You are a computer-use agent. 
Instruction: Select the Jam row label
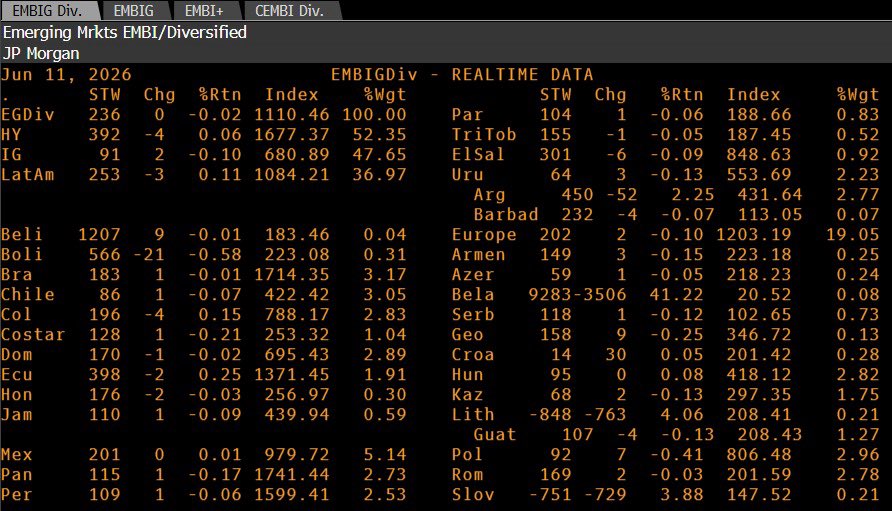16,414
